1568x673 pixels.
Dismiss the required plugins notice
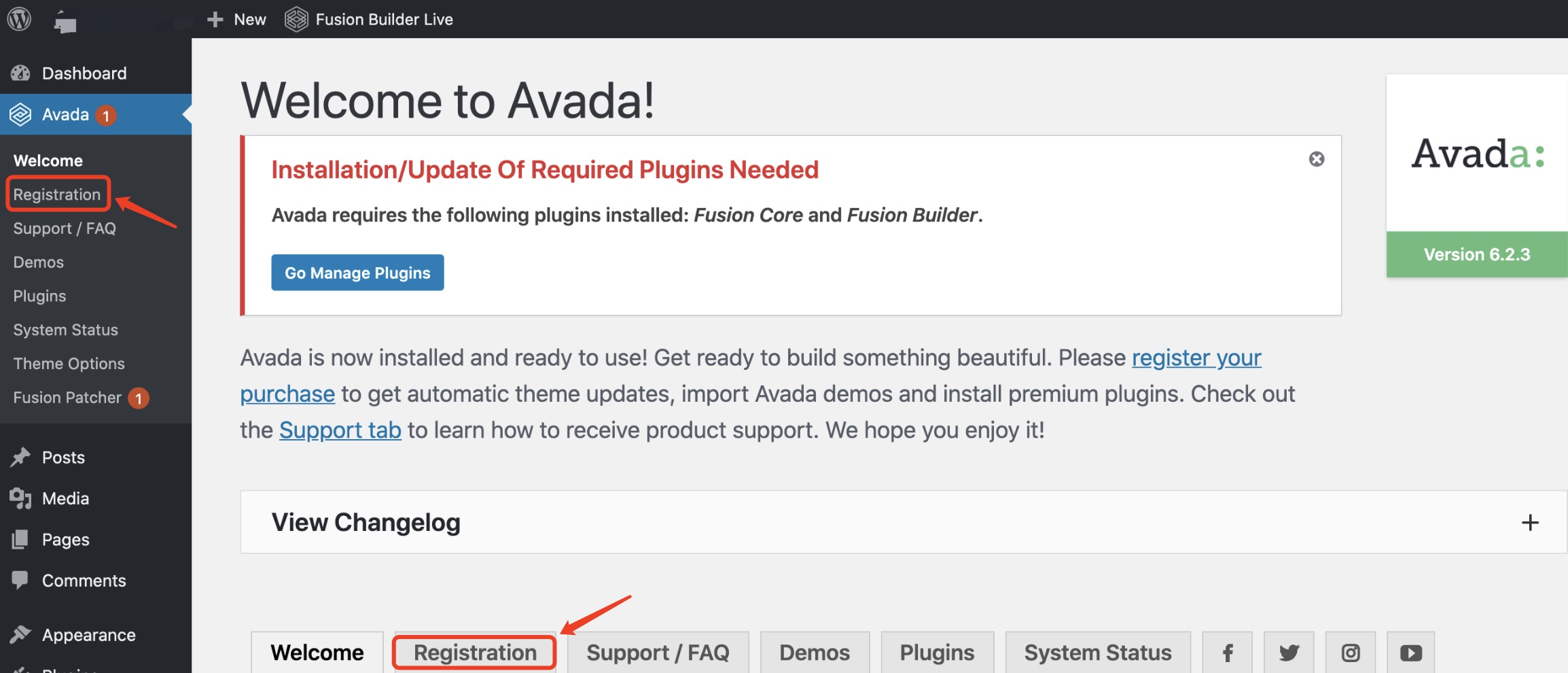pos(1317,159)
